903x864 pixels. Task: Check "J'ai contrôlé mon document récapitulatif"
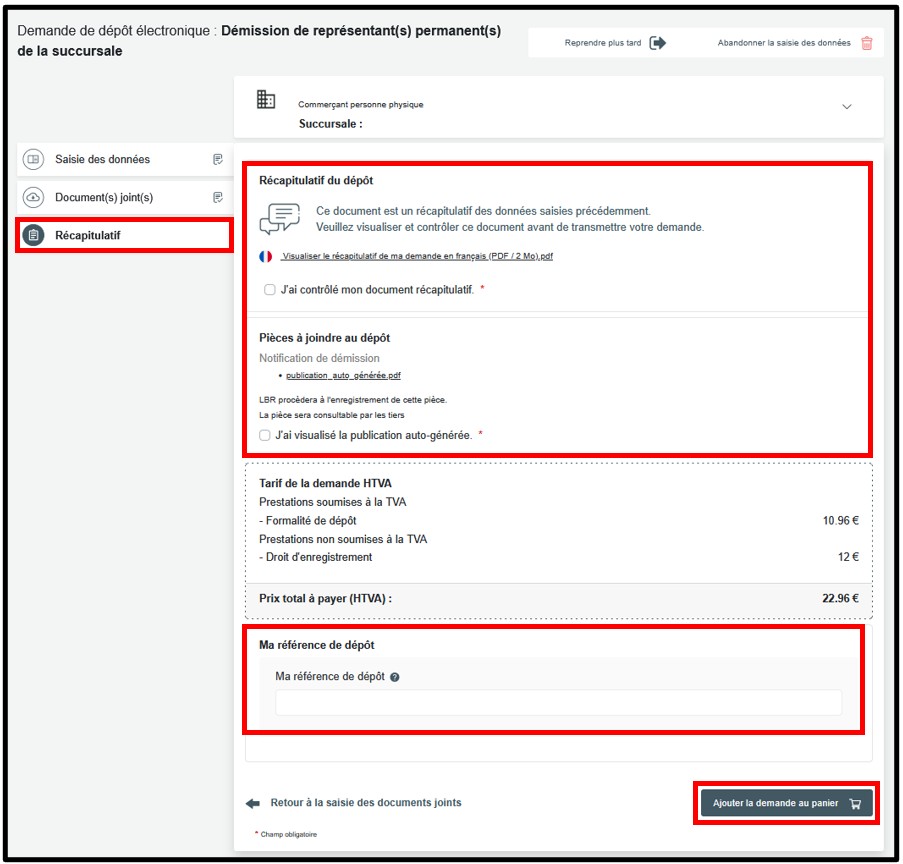pyautogui.click(x=270, y=290)
